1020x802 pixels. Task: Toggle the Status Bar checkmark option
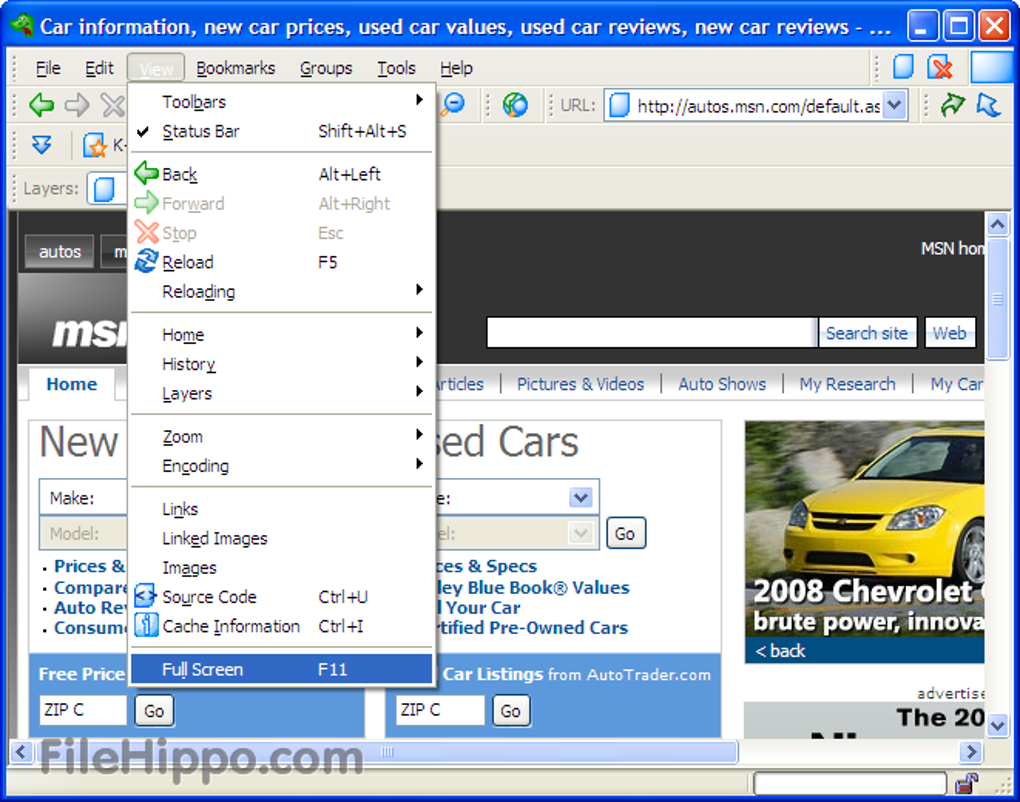point(200,131)
